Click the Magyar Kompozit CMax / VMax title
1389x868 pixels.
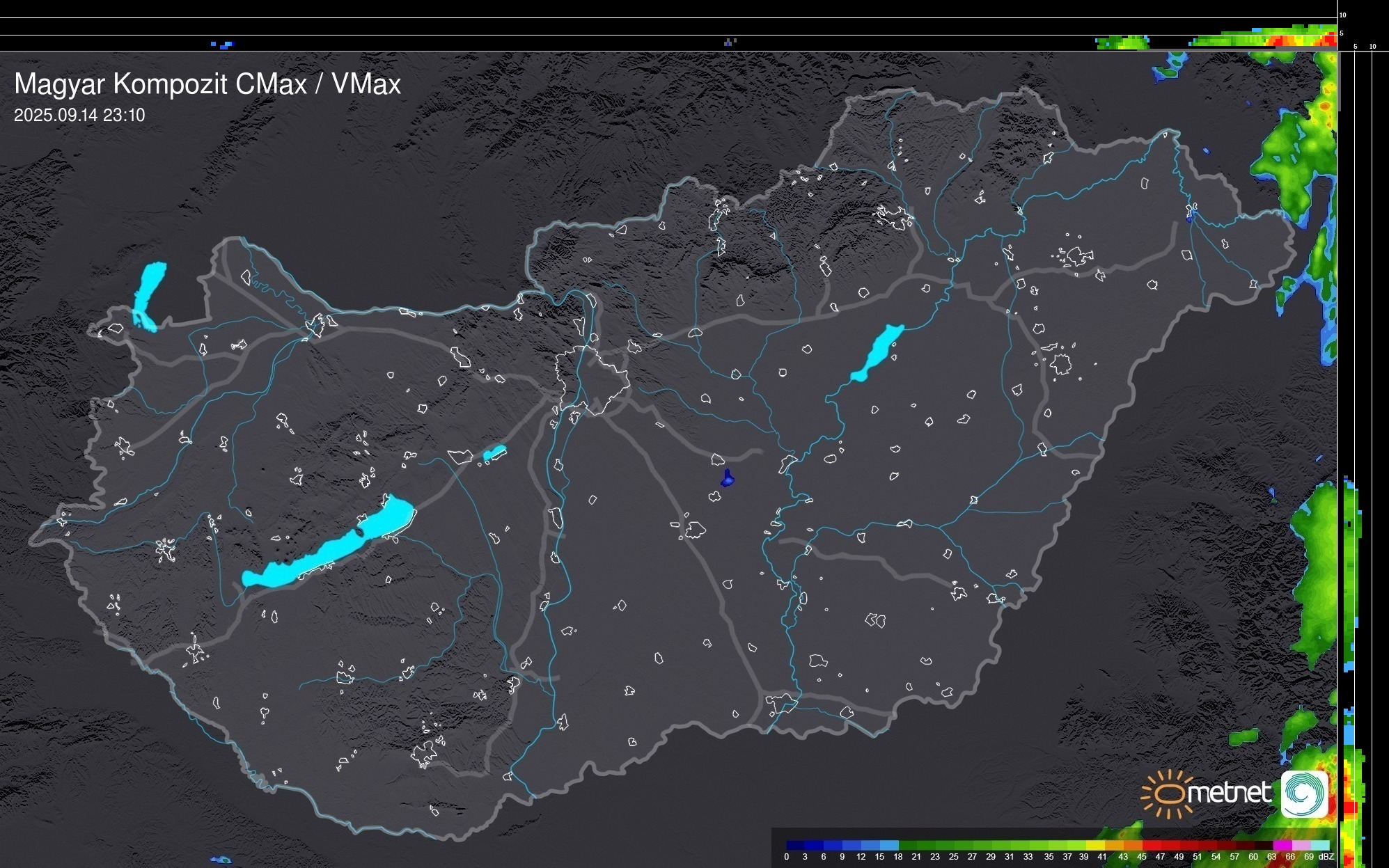click(207, 84)
